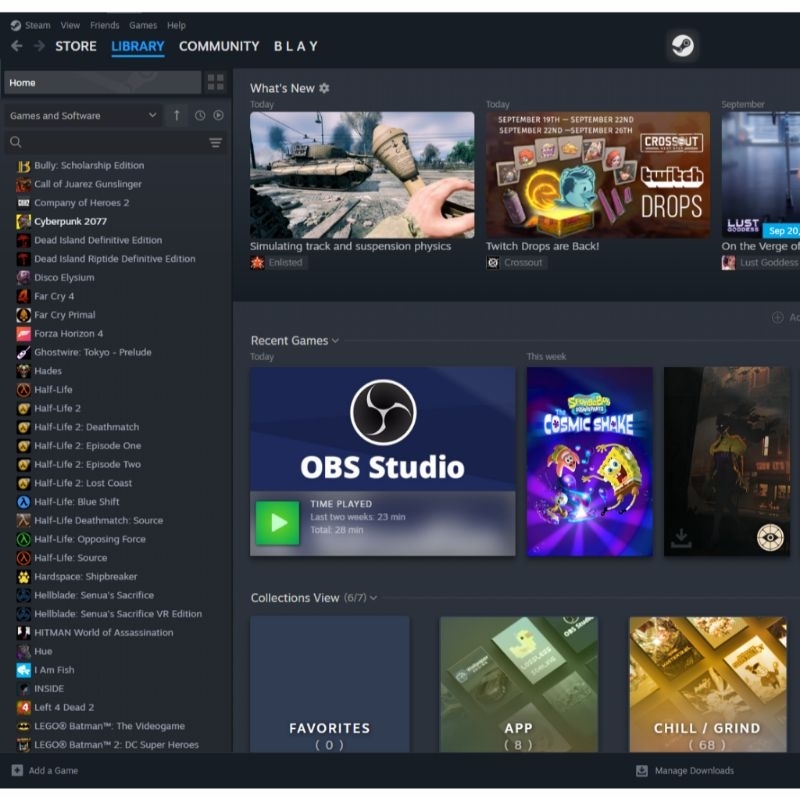Open the Steam avatar button at top right
800x800 pixels.
tap(682, 45)
